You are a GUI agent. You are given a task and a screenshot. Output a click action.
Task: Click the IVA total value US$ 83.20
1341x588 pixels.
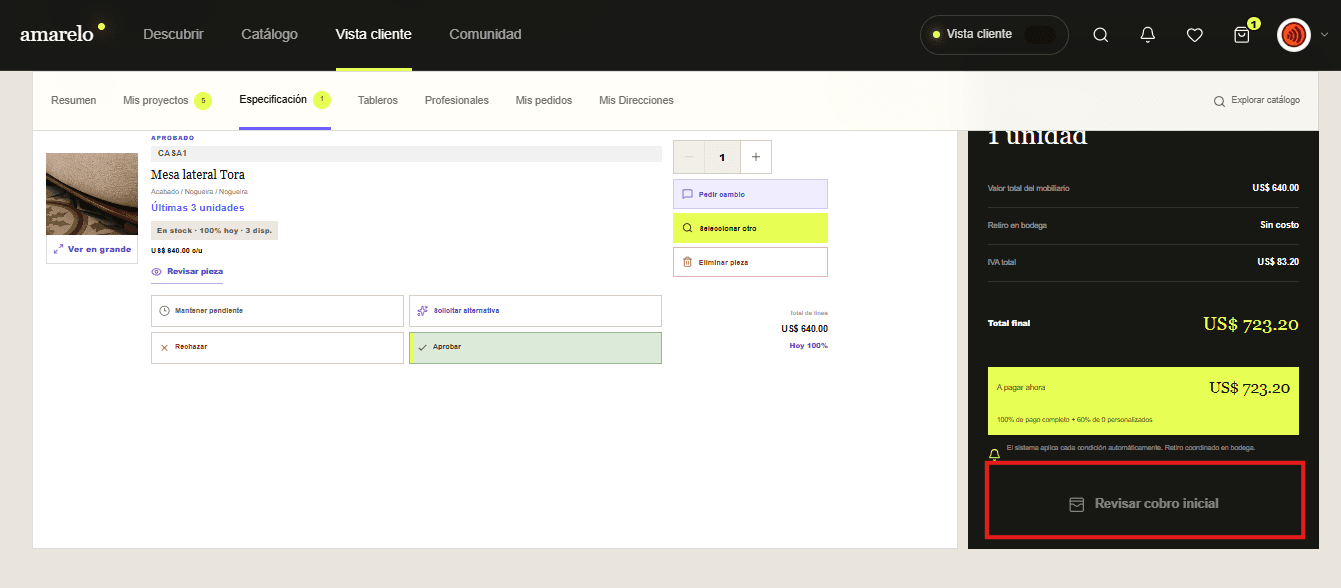(1278, 262)
